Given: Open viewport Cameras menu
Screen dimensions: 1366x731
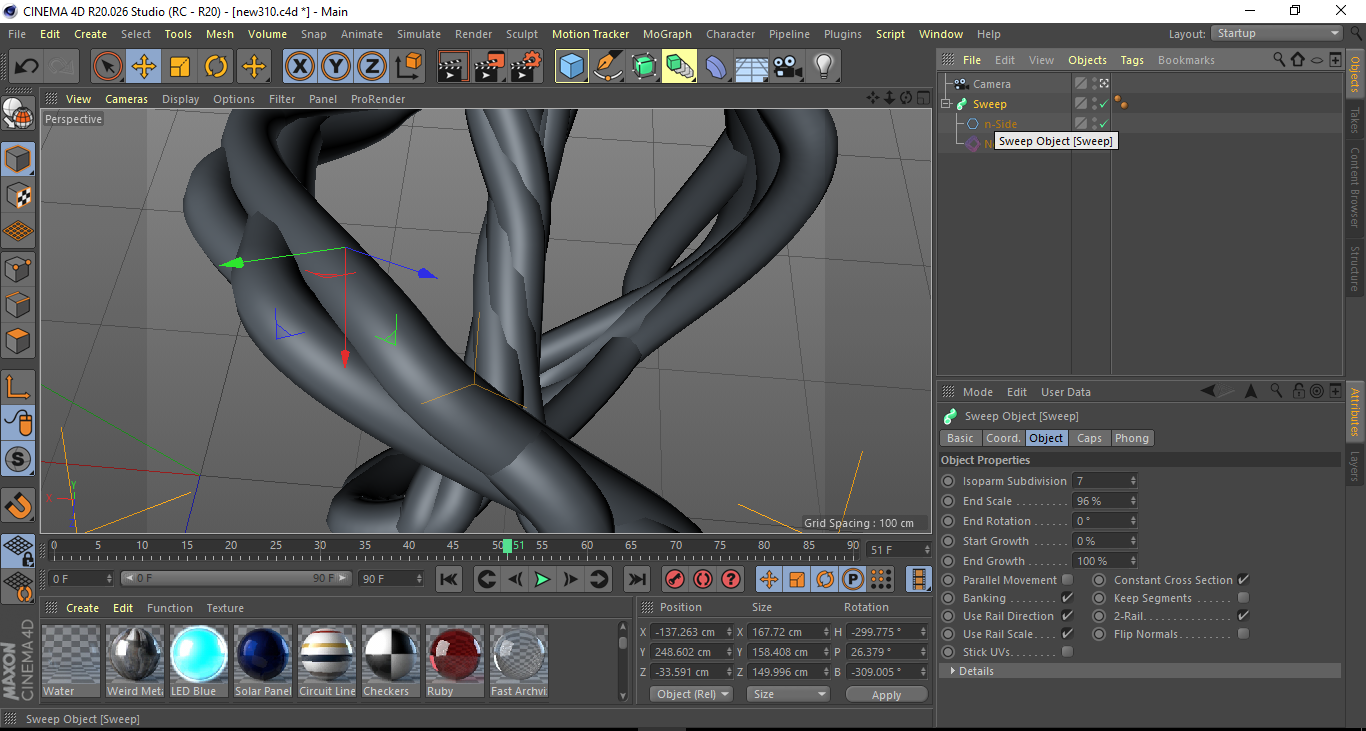Looking at the screenshot, I should click(x=127, y=99).
